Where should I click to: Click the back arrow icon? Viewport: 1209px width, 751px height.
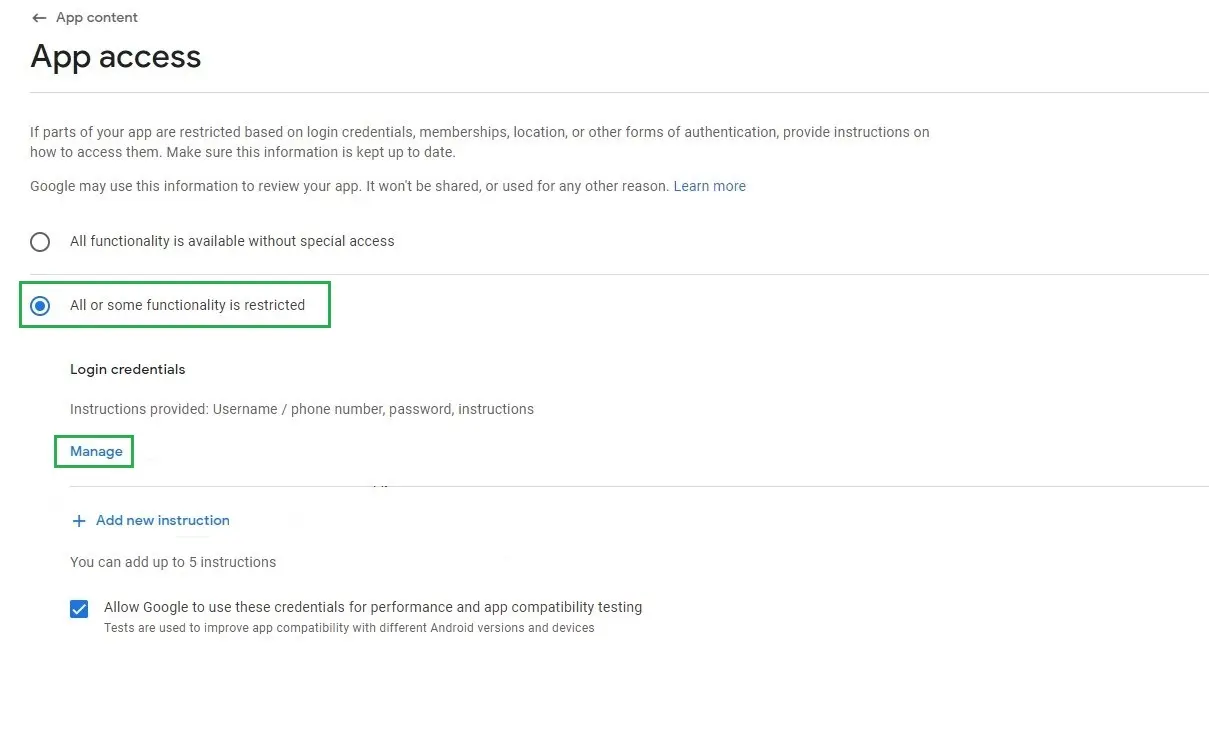[x=39, y=18]
